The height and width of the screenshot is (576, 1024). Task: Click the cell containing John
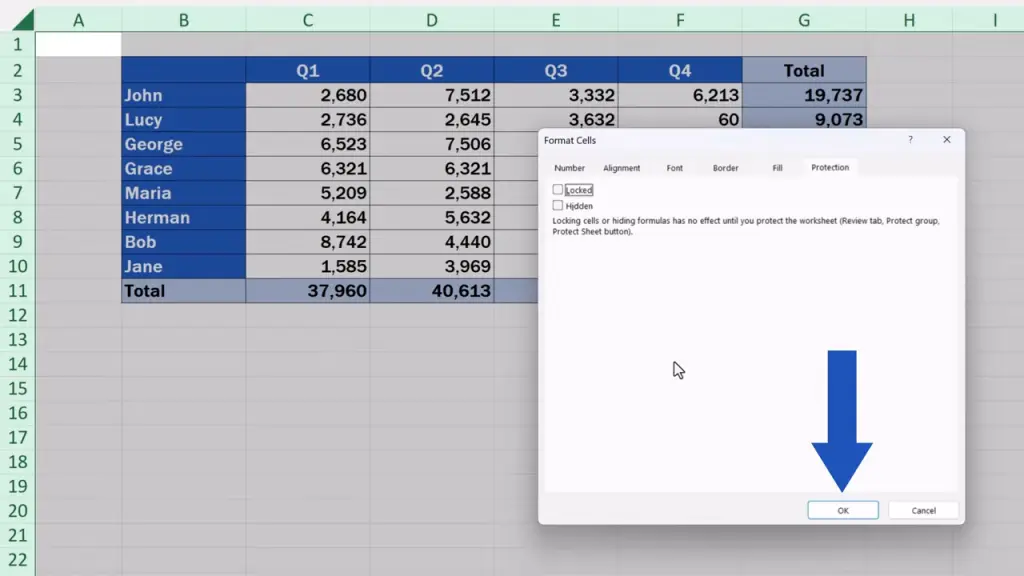[183, 95]
